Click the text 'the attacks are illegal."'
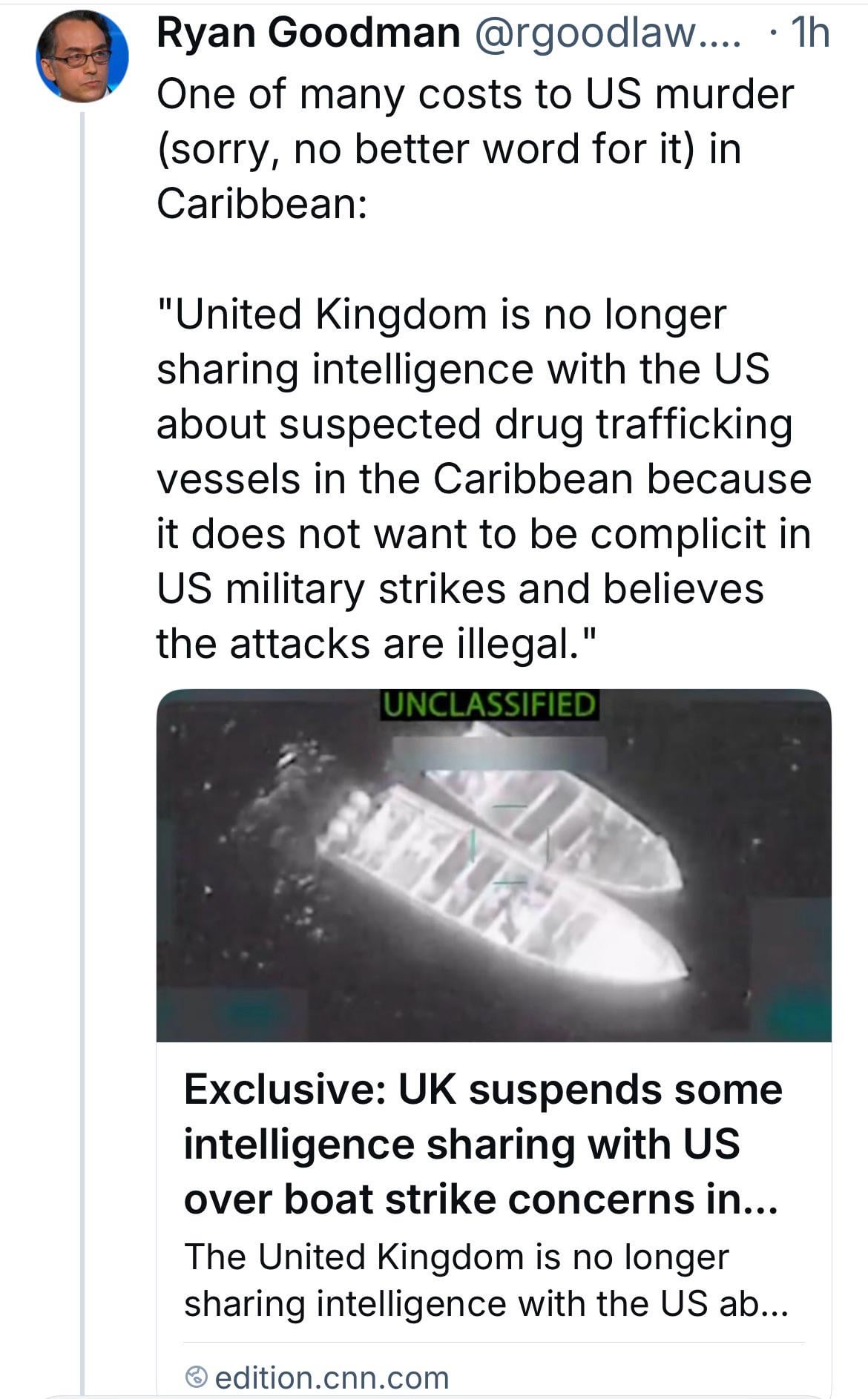 point(376,643)
